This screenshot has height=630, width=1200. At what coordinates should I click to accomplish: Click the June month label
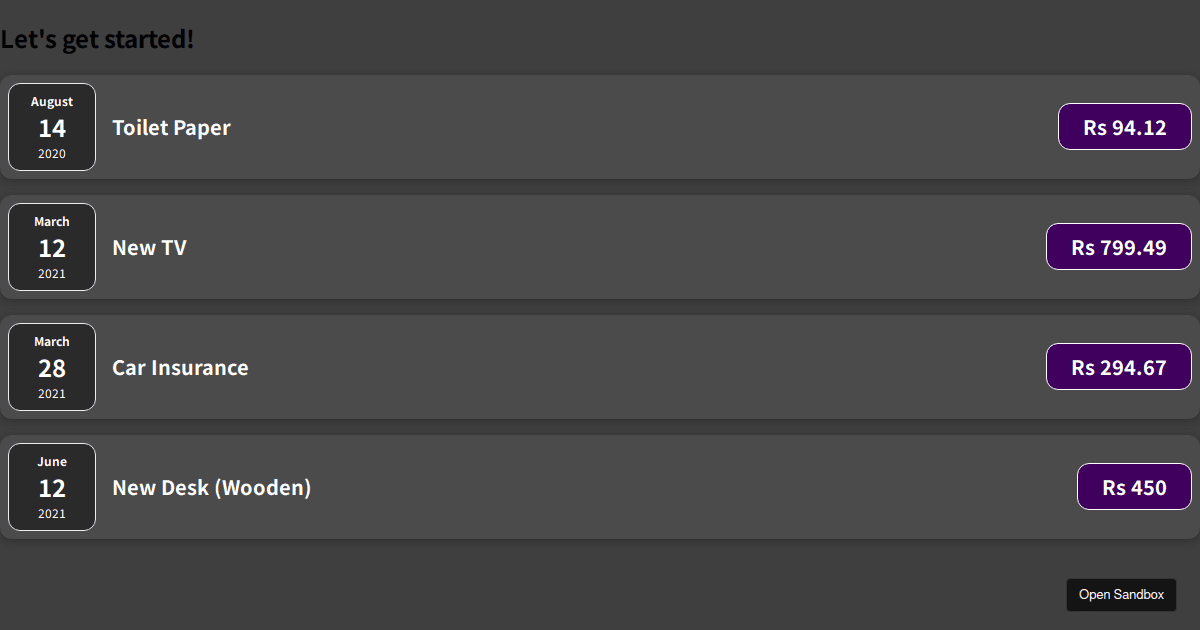click(x=52, y=462)
